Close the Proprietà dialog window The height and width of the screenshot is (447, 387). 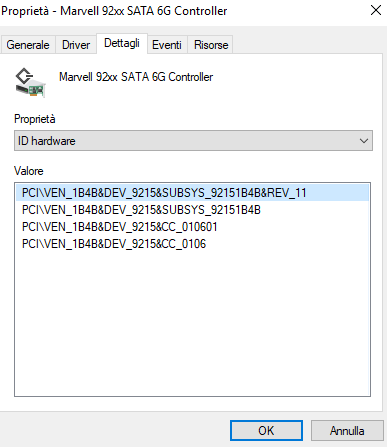tap(376, 10)
